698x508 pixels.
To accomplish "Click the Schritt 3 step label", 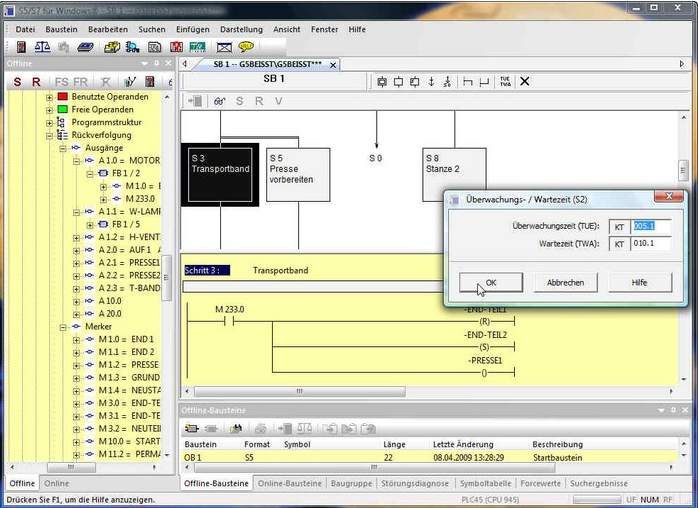I will 207,270.
